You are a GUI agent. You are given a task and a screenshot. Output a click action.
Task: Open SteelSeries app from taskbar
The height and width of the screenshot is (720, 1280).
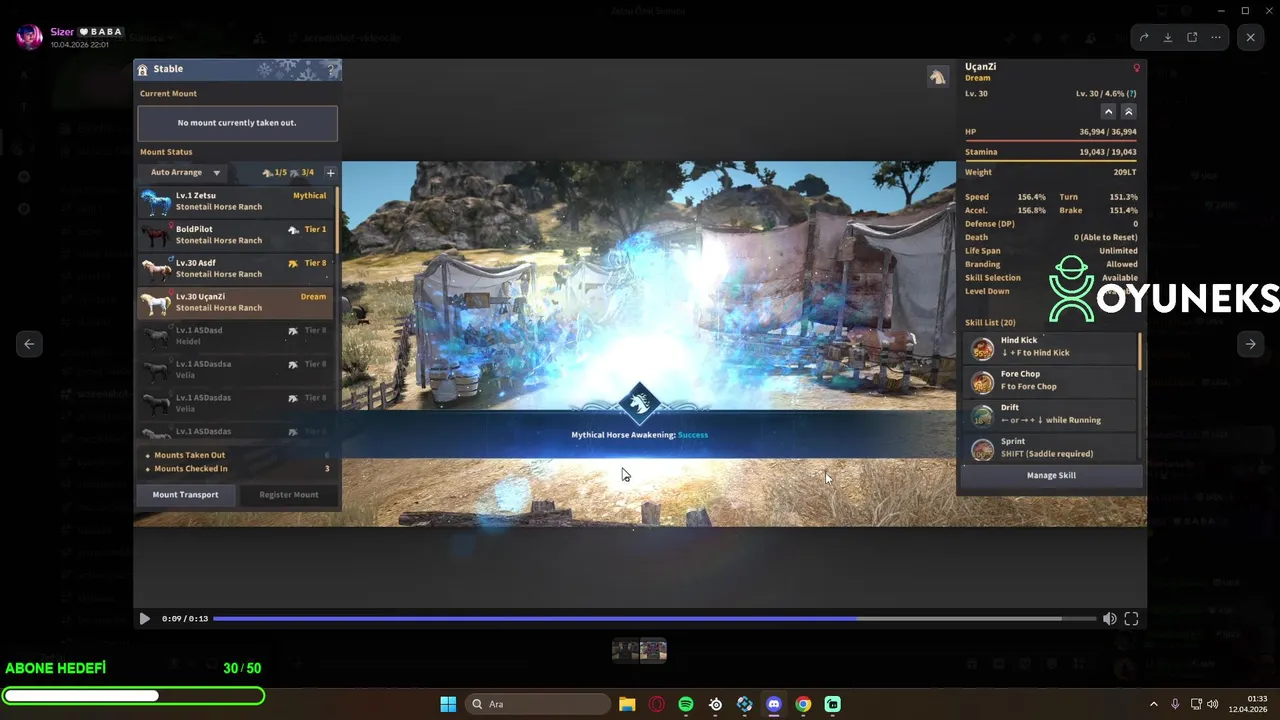[x=716, y=704]
